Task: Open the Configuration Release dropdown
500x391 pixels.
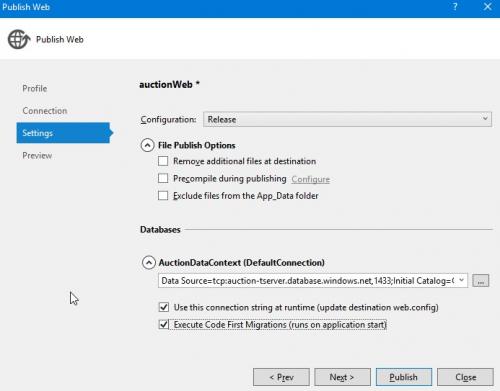Action: (x=347, y=119)
